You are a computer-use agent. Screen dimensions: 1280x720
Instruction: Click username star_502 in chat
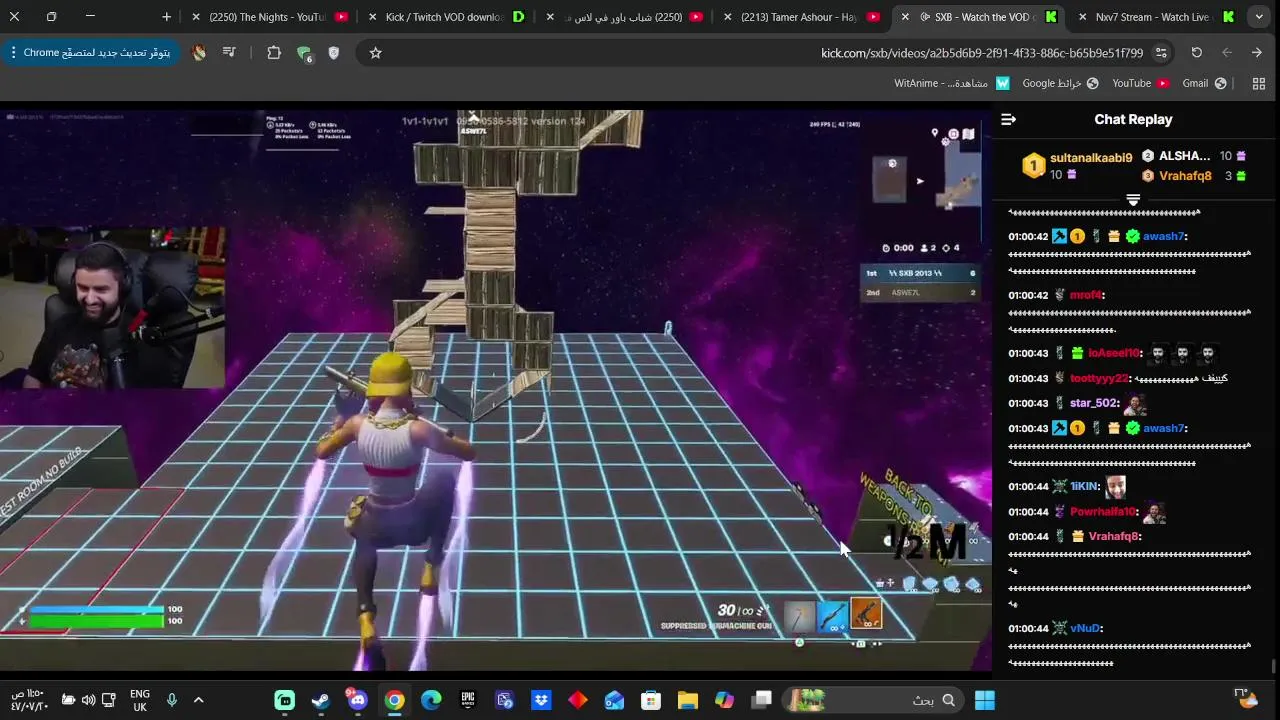tap(1093, 403)
